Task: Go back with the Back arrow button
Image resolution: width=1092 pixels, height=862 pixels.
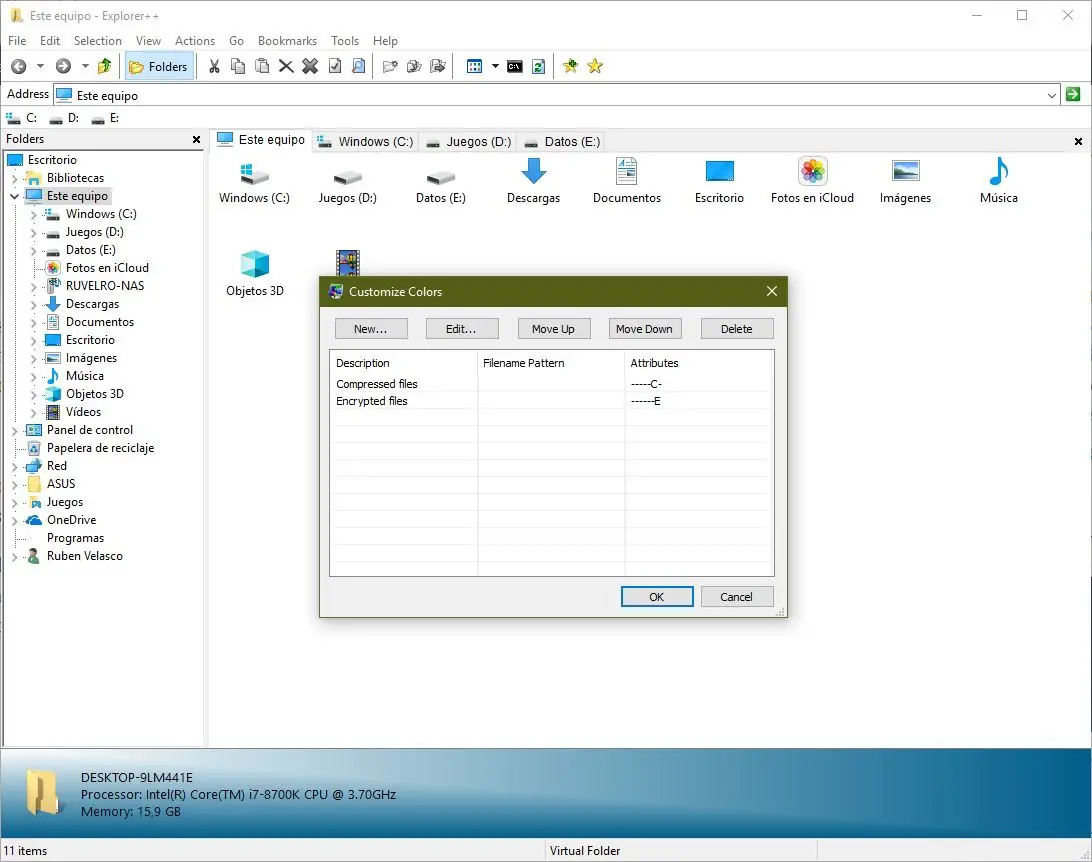Action: click(19, 66)
